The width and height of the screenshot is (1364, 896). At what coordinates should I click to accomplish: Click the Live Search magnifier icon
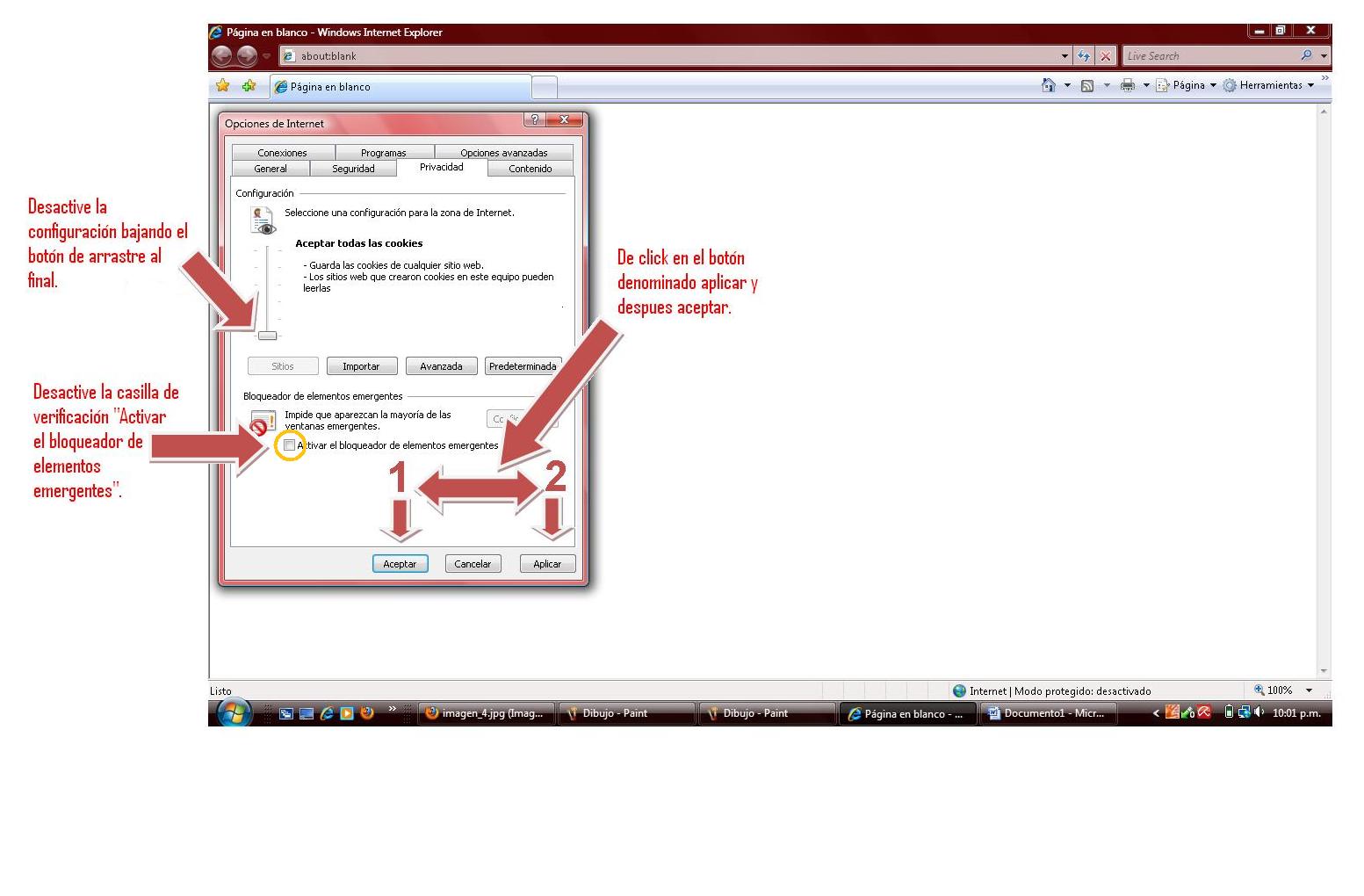click(x=1307, y=55)
